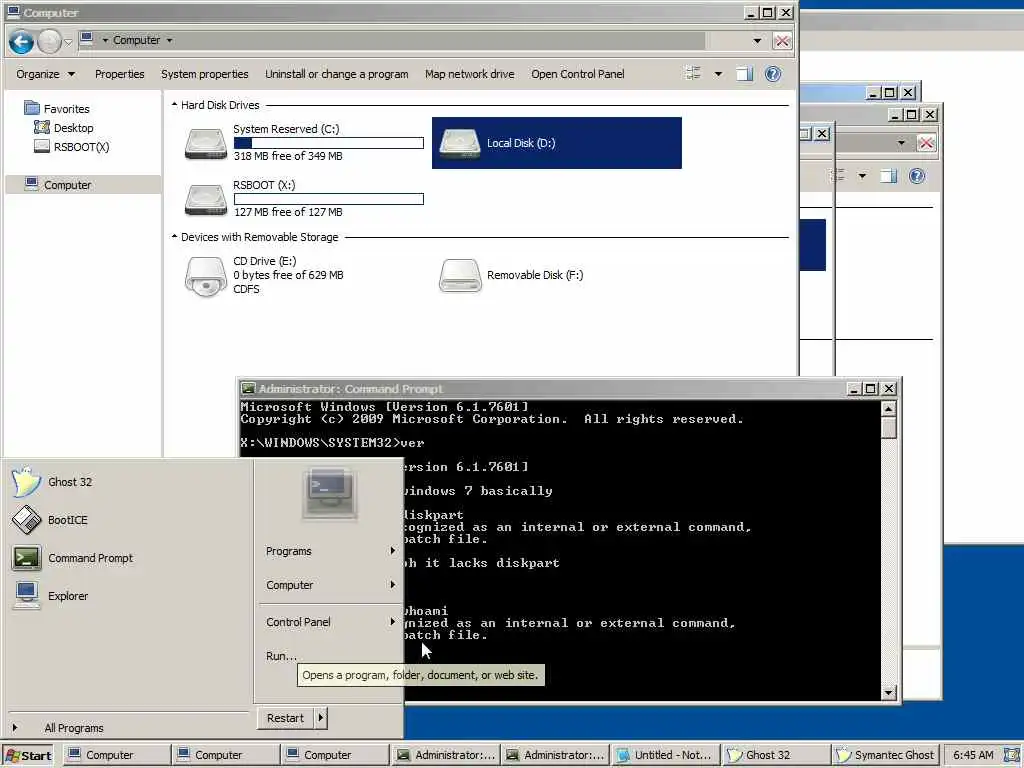Open the shutdown options arrow beside Restart
The height and width of the screenshot is (768, 1024).
click(x=320, y=718)
